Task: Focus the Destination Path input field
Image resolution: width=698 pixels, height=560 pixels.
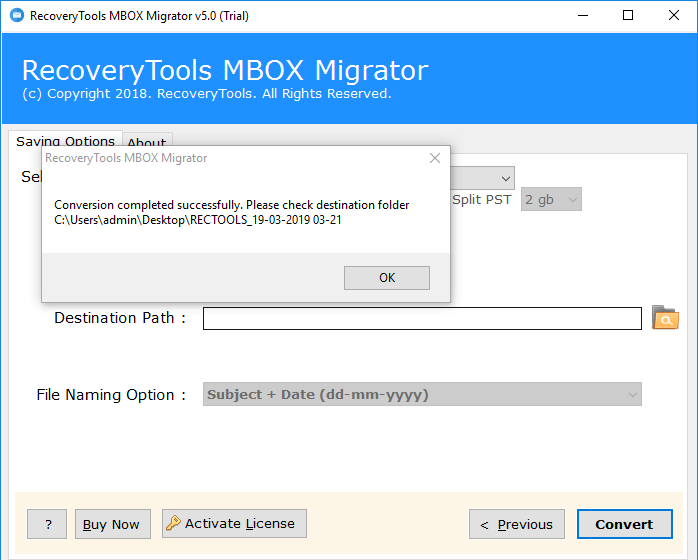Action: point(422,318)
